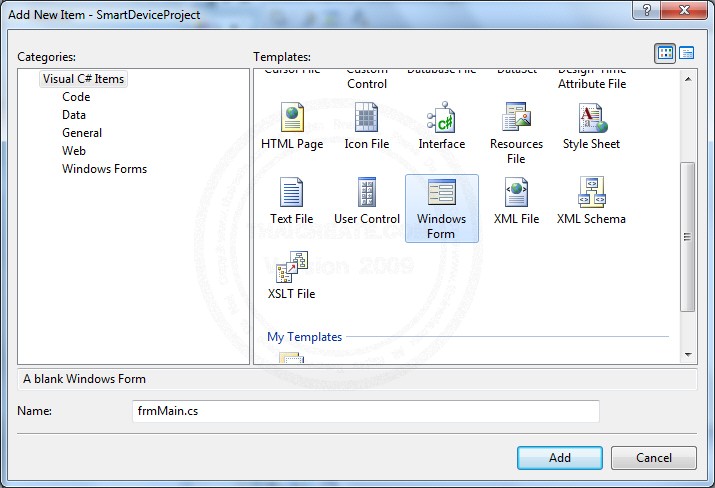Screen dimensions: 715x488
Task: Select the Icon File template icon
Action: click(367, 117)
